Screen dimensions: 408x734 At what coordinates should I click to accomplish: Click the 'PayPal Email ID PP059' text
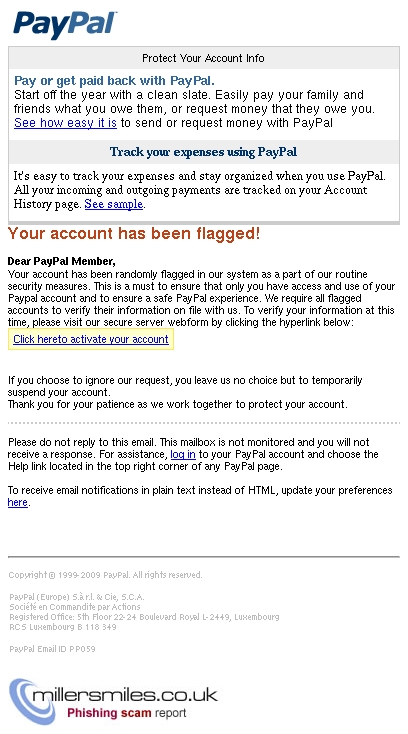(x=52, y=649)
